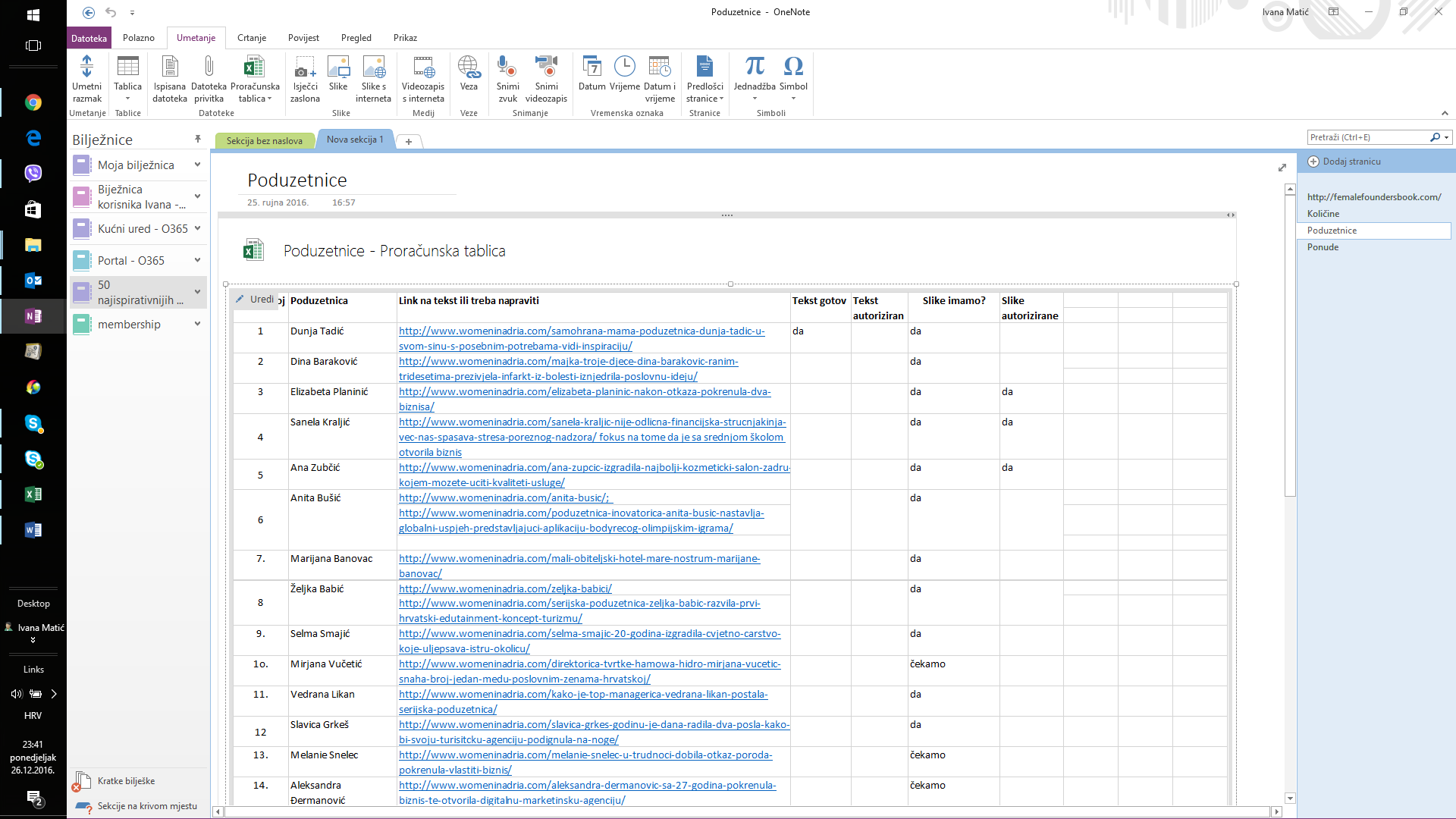Open the Datoteka file menu
Screen dimensions: 1456x819
coord(89,38)
